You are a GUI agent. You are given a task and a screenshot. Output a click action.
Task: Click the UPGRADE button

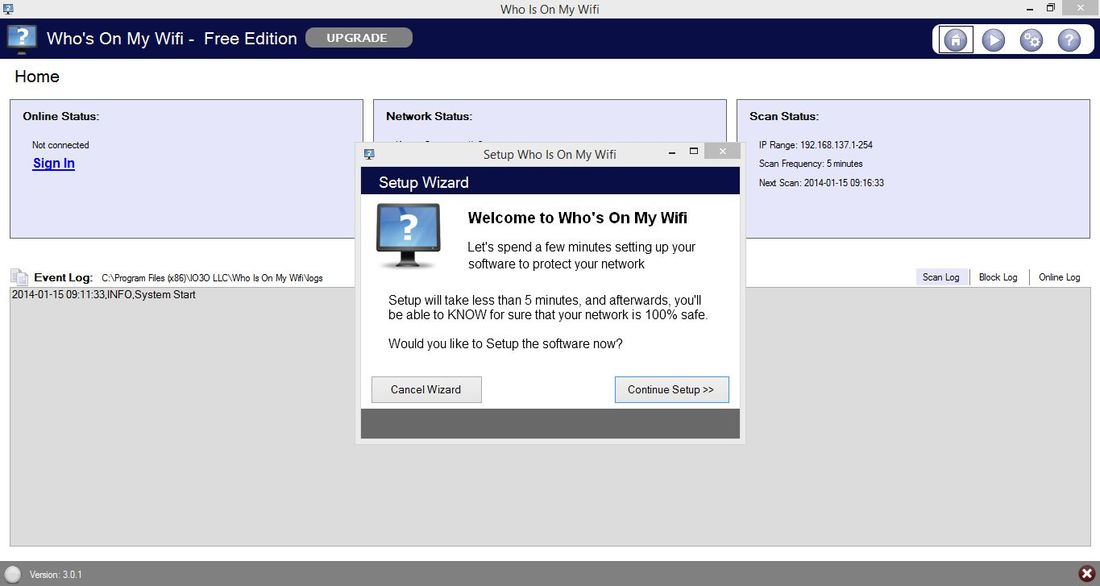(x=358, y=38)
